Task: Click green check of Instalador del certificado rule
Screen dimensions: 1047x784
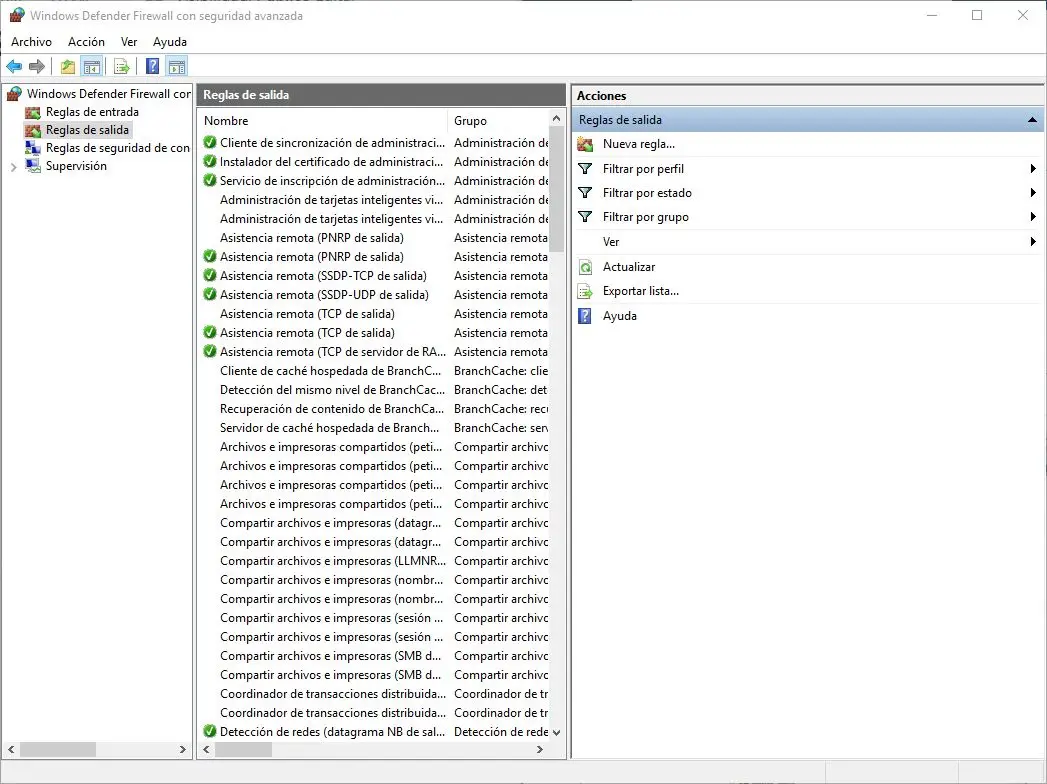Action: pyautogui.click(x=210, y=161)
